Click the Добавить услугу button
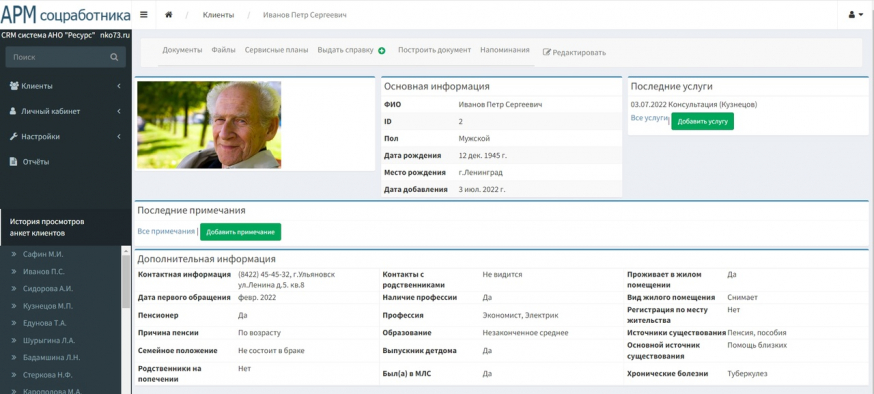The image size is (874, 394). pyautogui.click(x=702, y=121)
